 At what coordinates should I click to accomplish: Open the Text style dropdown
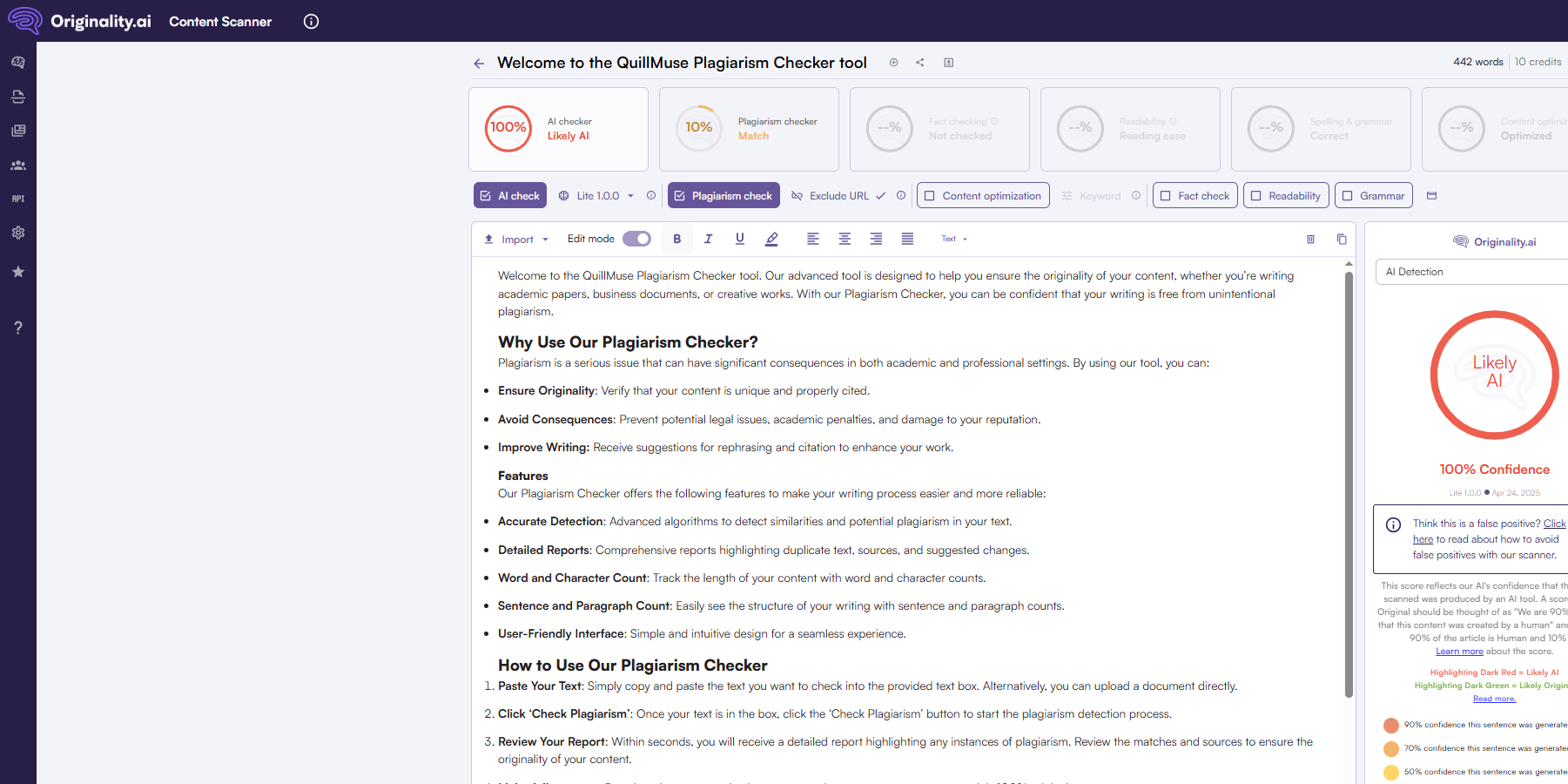click(954, 239)
